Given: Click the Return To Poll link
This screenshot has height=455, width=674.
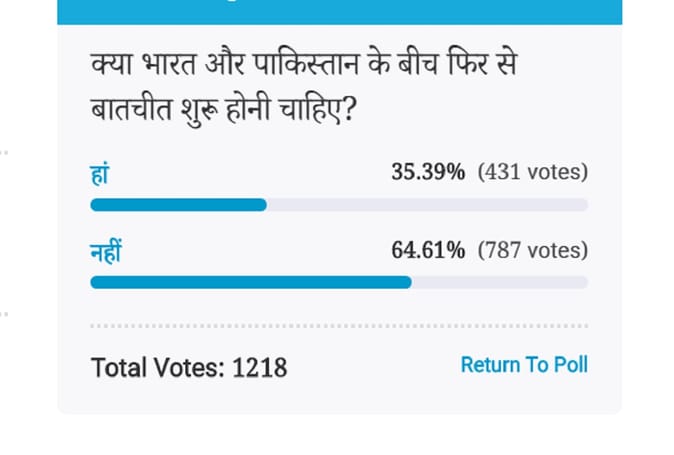Looking at the screenshot, I should click(523, 365).
